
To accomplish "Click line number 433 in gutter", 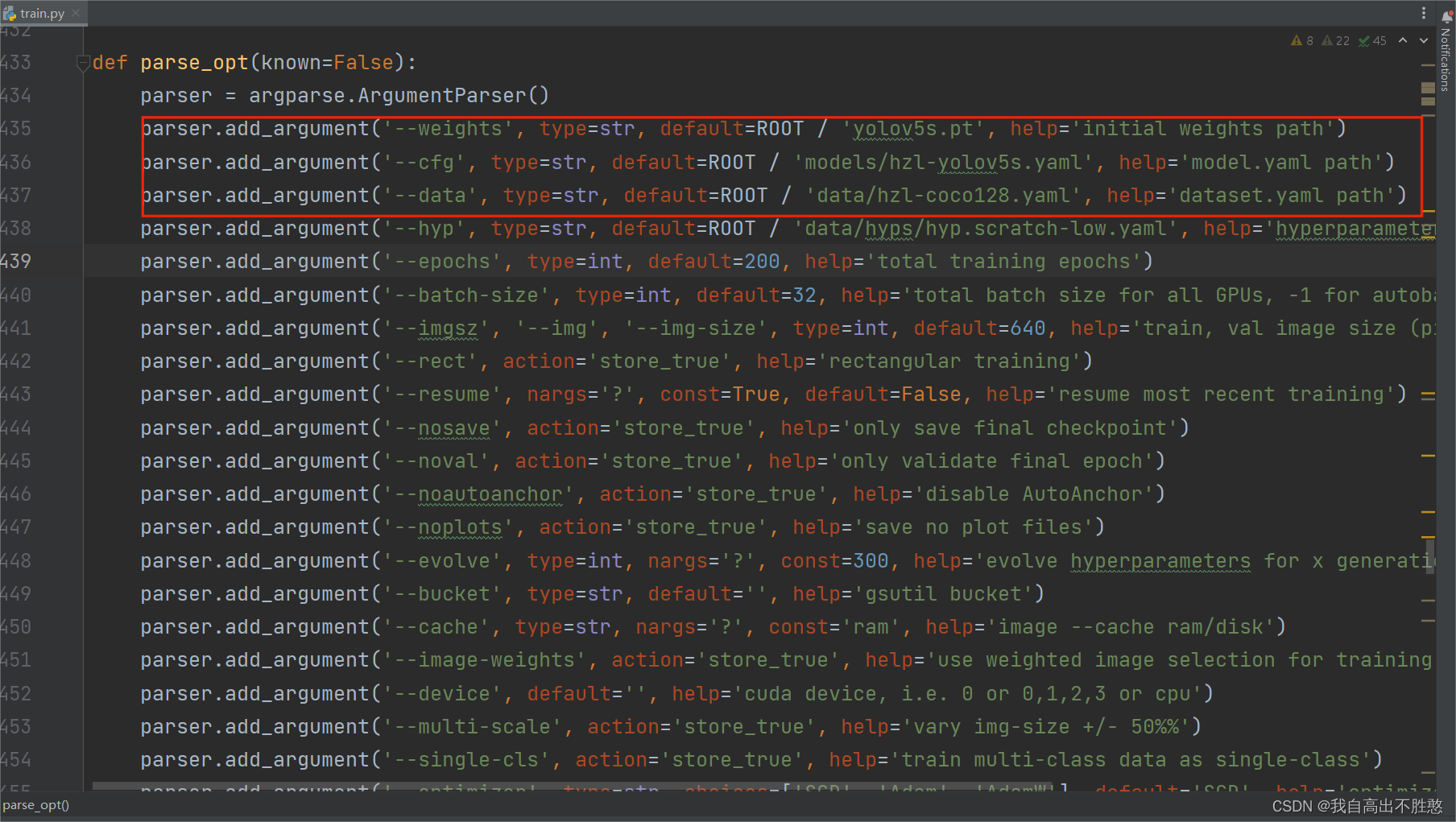I will [16, 63].
